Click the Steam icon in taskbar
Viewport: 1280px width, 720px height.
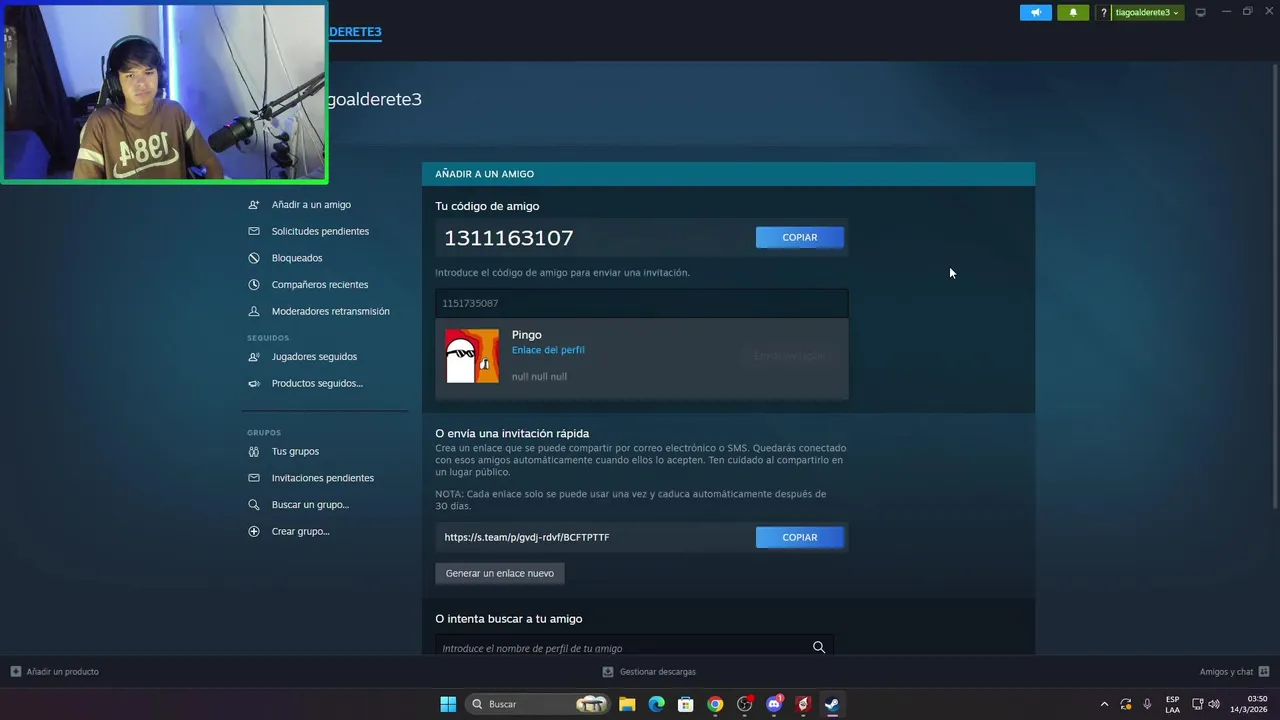coord(832,704)
